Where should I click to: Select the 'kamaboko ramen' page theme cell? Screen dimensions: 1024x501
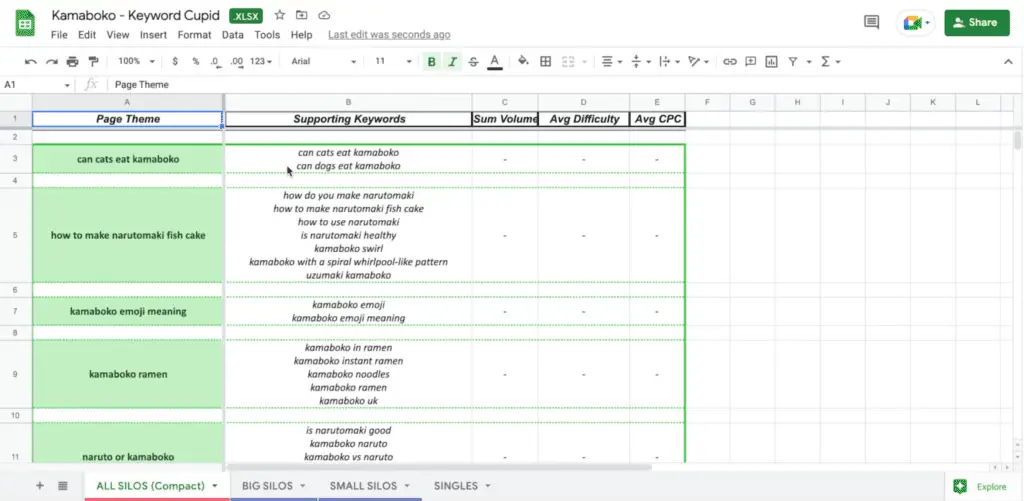click(128, 374)
